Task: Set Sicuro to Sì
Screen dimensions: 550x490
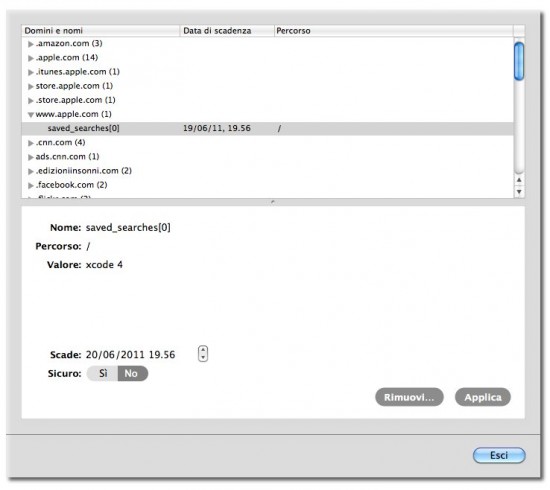Action: (102, 373)
